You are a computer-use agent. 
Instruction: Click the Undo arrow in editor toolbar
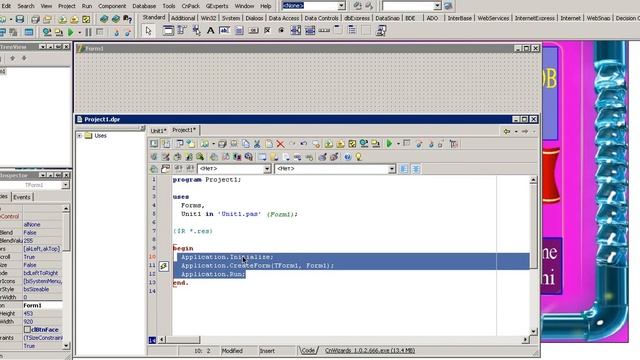[303, 144]
